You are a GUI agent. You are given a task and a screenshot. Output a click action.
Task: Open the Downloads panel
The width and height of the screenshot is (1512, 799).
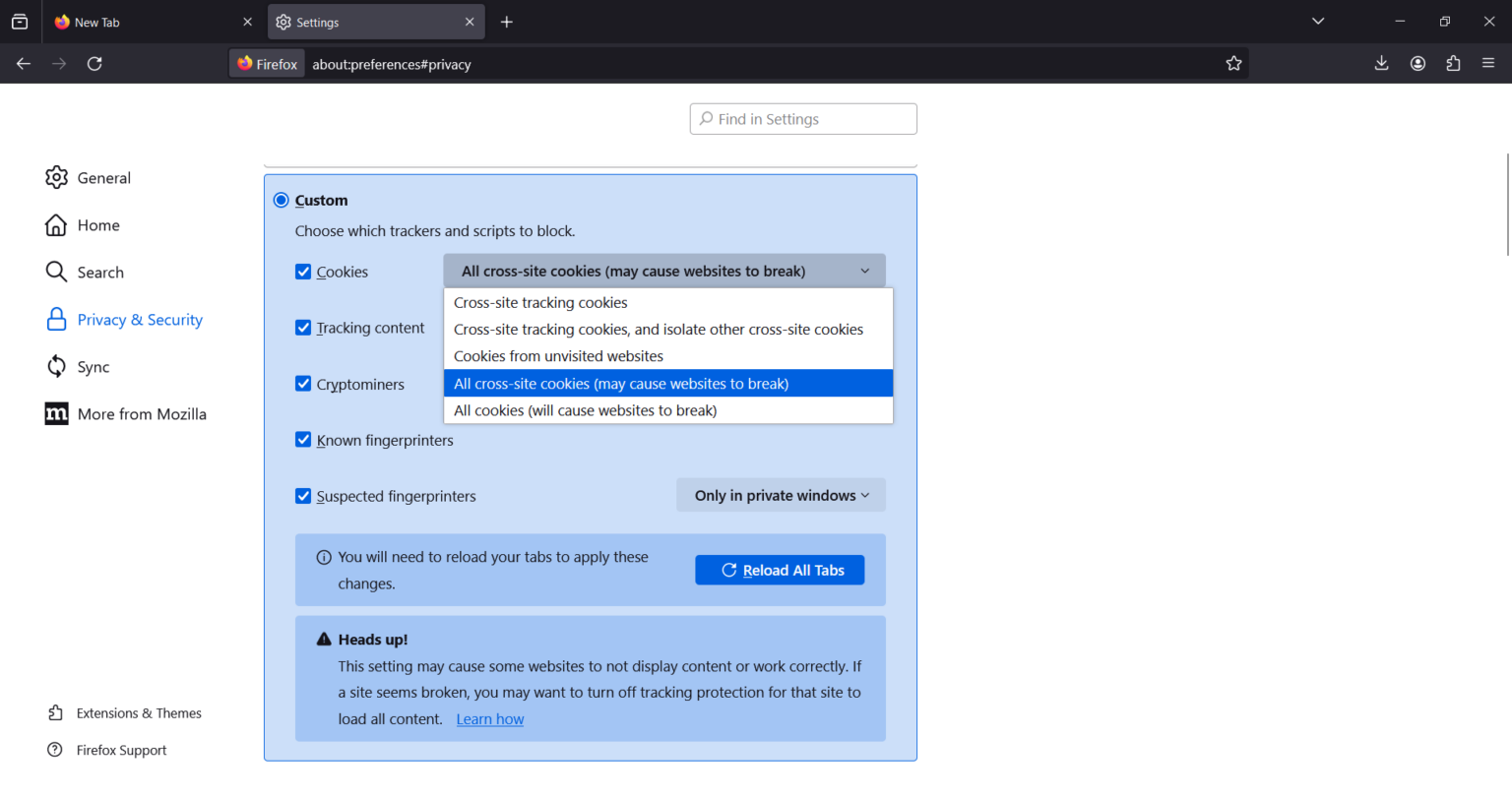tap(1381, 62)
